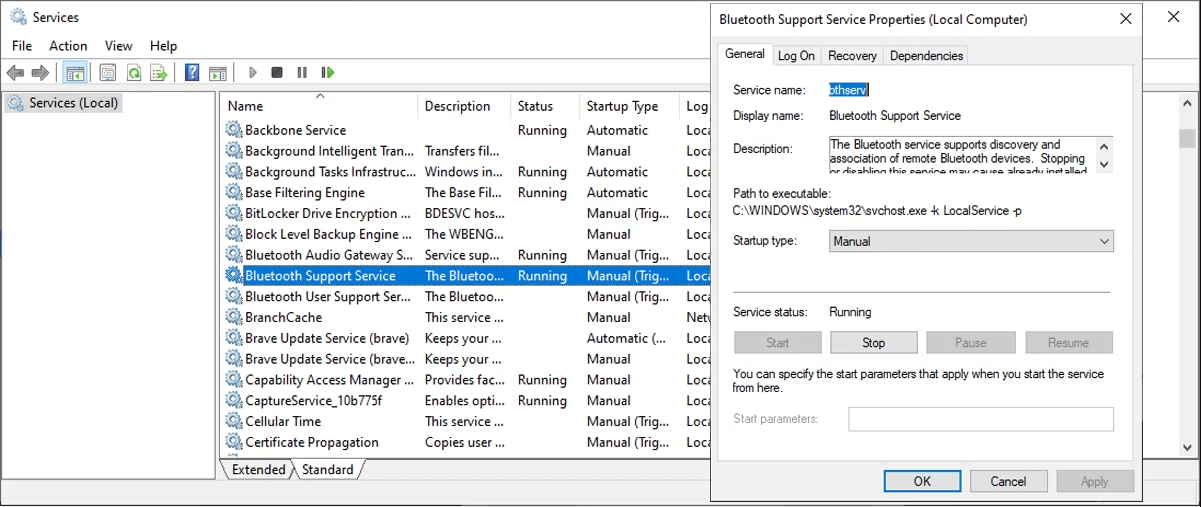Click the Properties toolbar icon
Image resolution: width=1201 pixels, height=507 pixels.
coord(108,73)
